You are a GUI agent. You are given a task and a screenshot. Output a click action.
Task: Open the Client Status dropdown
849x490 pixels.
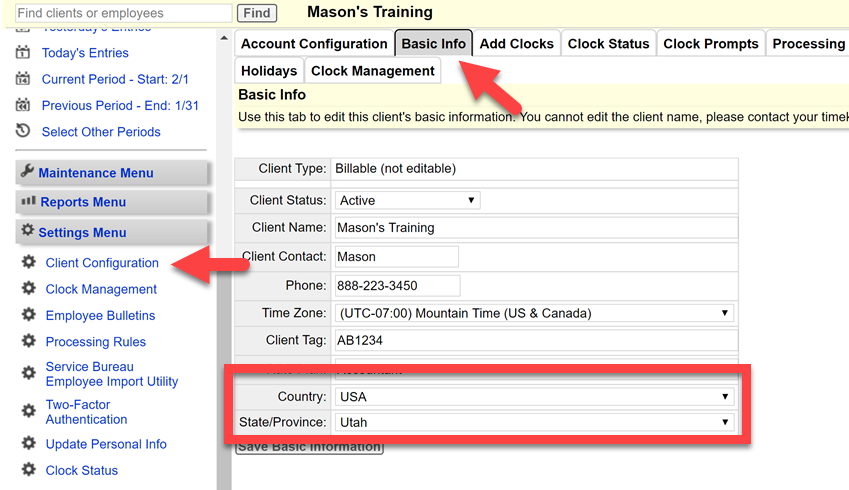tap(407, 200)
